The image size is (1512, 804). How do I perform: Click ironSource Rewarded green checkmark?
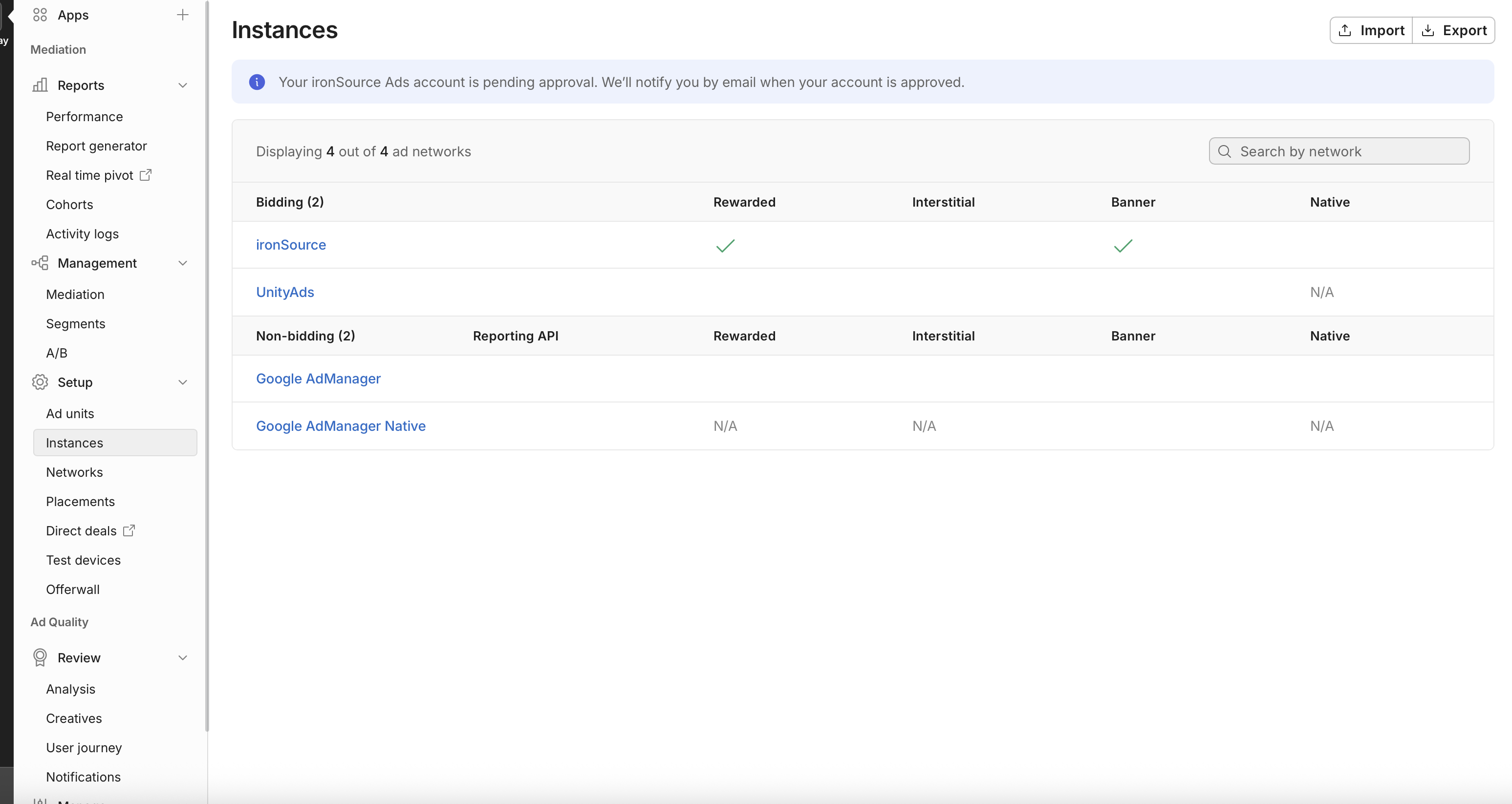(725, 245)
